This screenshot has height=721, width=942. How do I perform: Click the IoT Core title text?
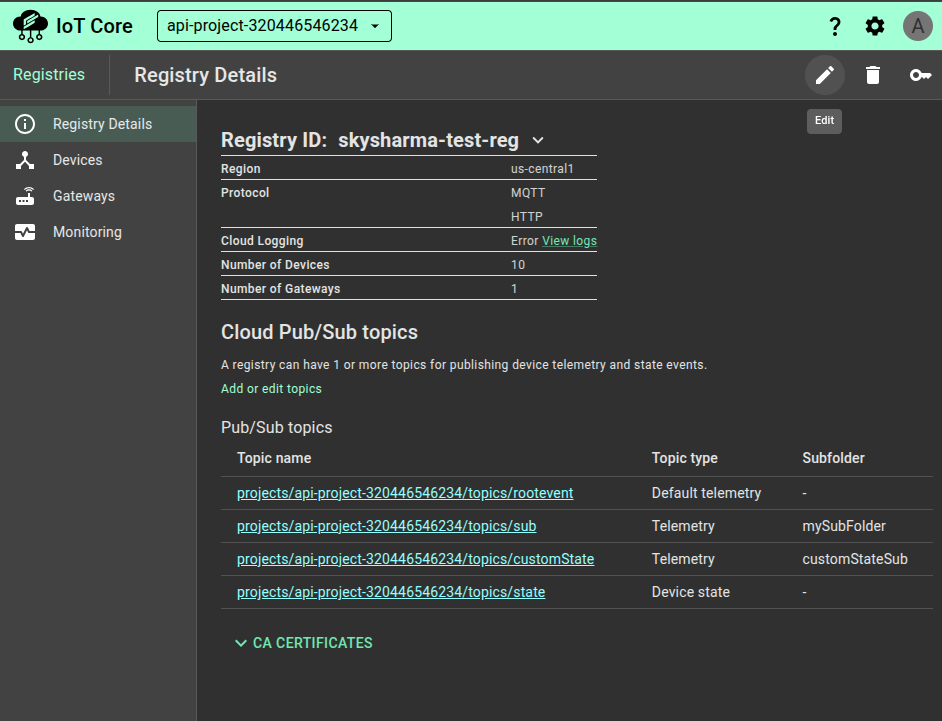click(94, 26)
